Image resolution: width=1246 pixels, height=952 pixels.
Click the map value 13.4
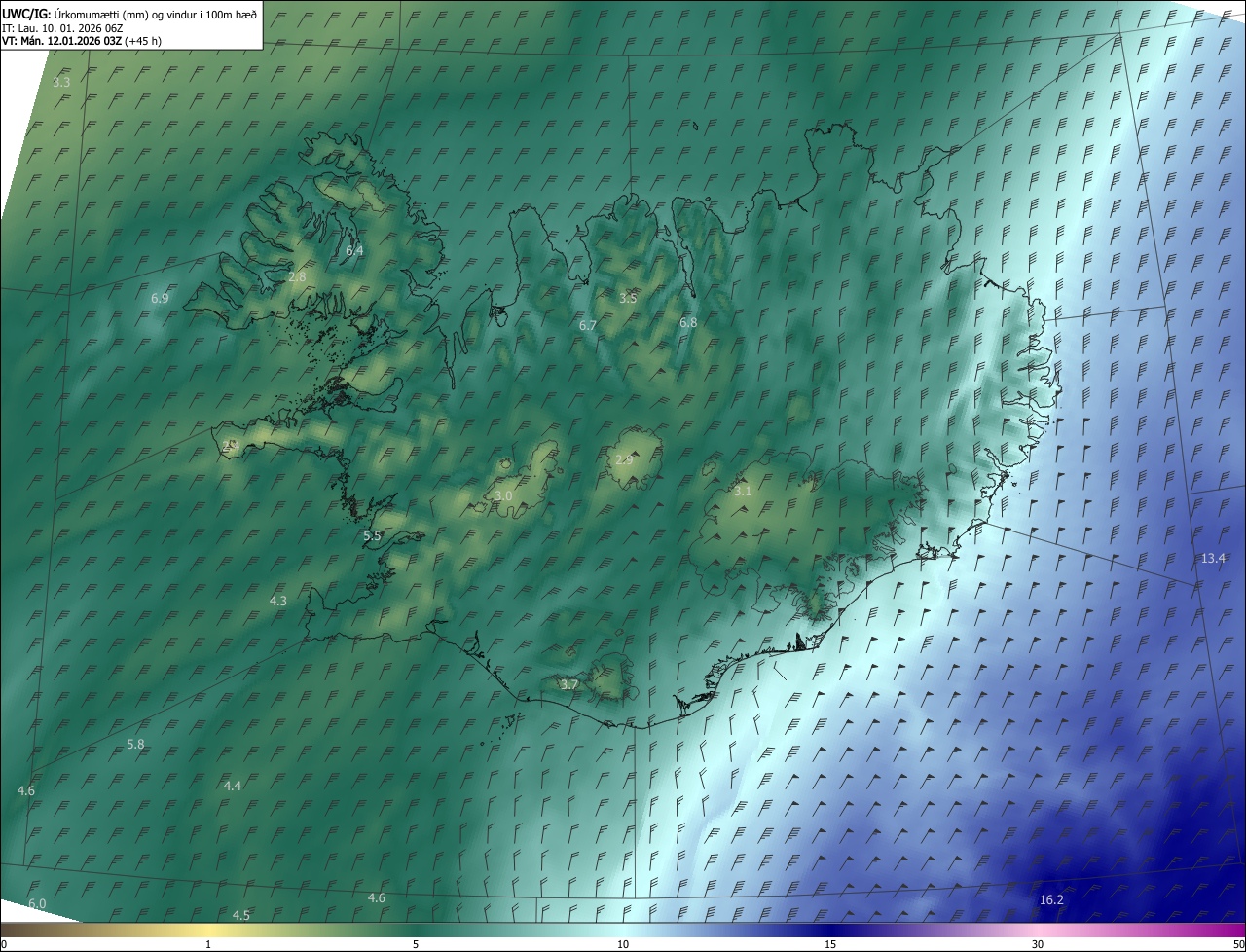1213,558
